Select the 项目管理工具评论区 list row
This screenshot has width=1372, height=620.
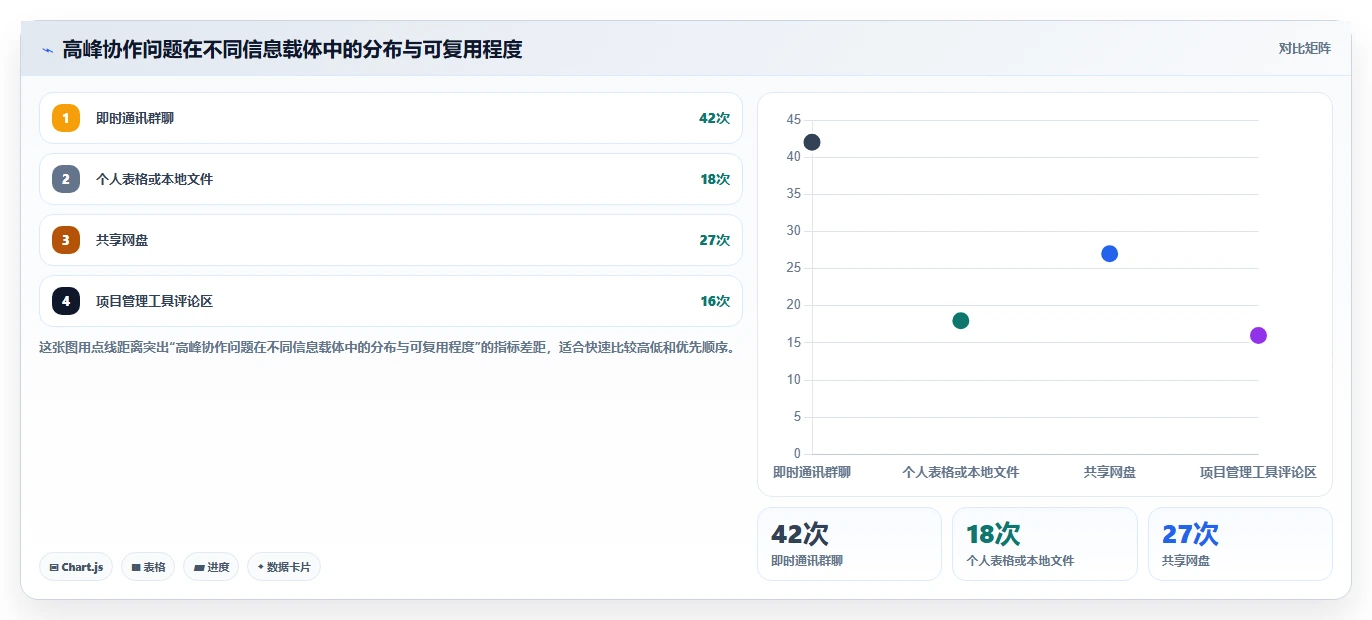pyautogui.click(x=391, y=301)
